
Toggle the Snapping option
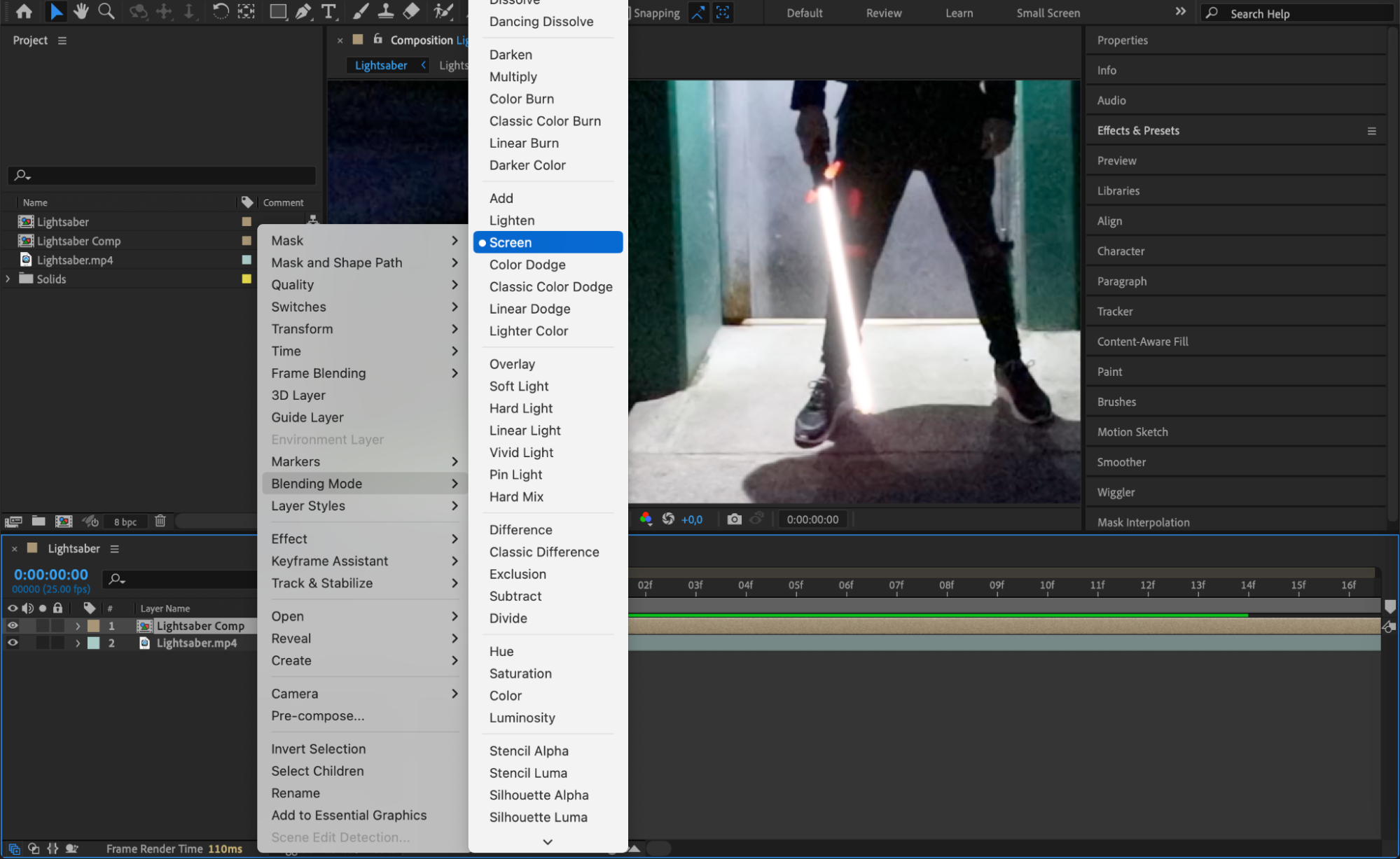pyautogui.click(x=656, y=13)
